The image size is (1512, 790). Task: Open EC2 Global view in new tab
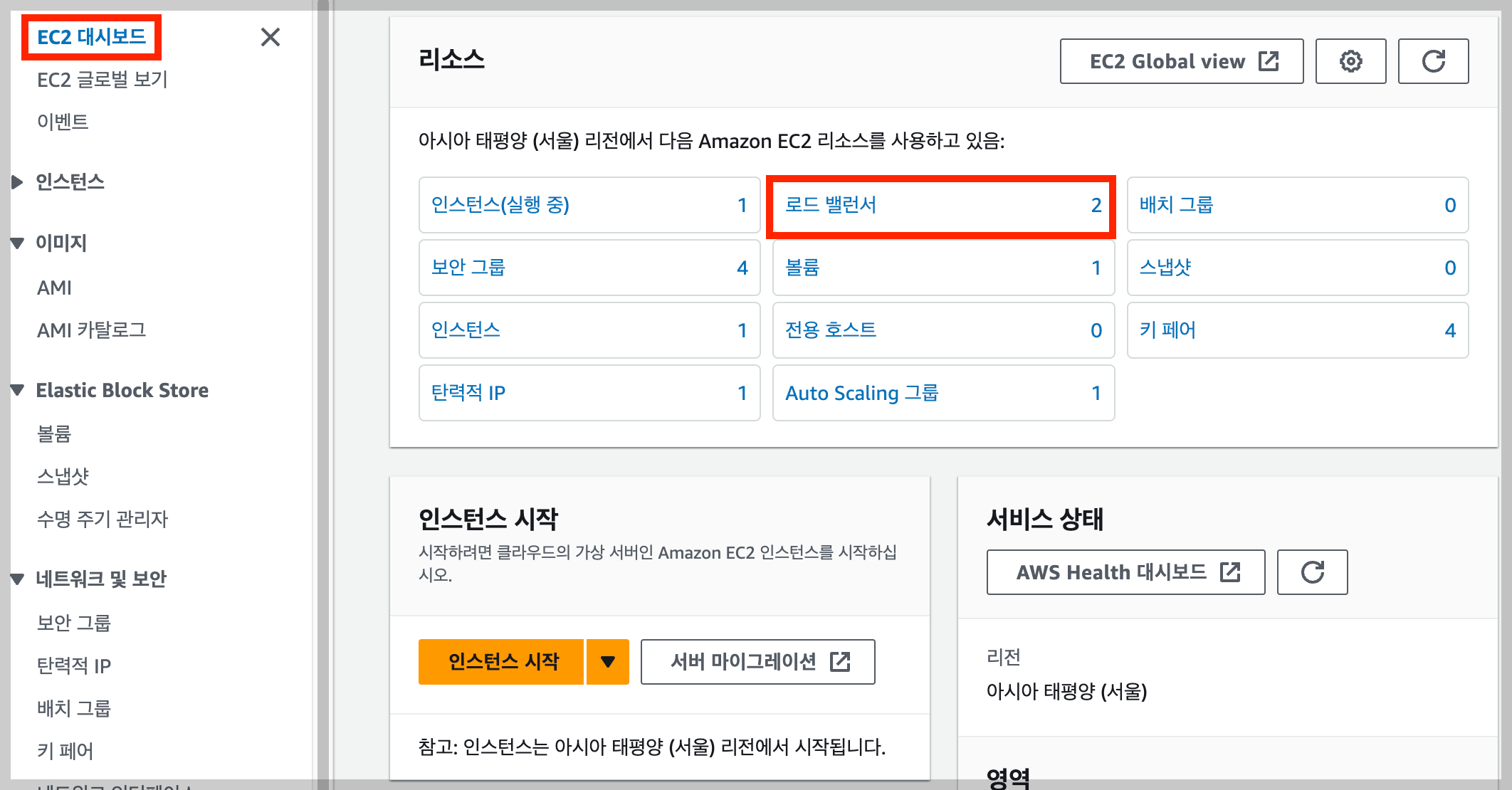1181,61
